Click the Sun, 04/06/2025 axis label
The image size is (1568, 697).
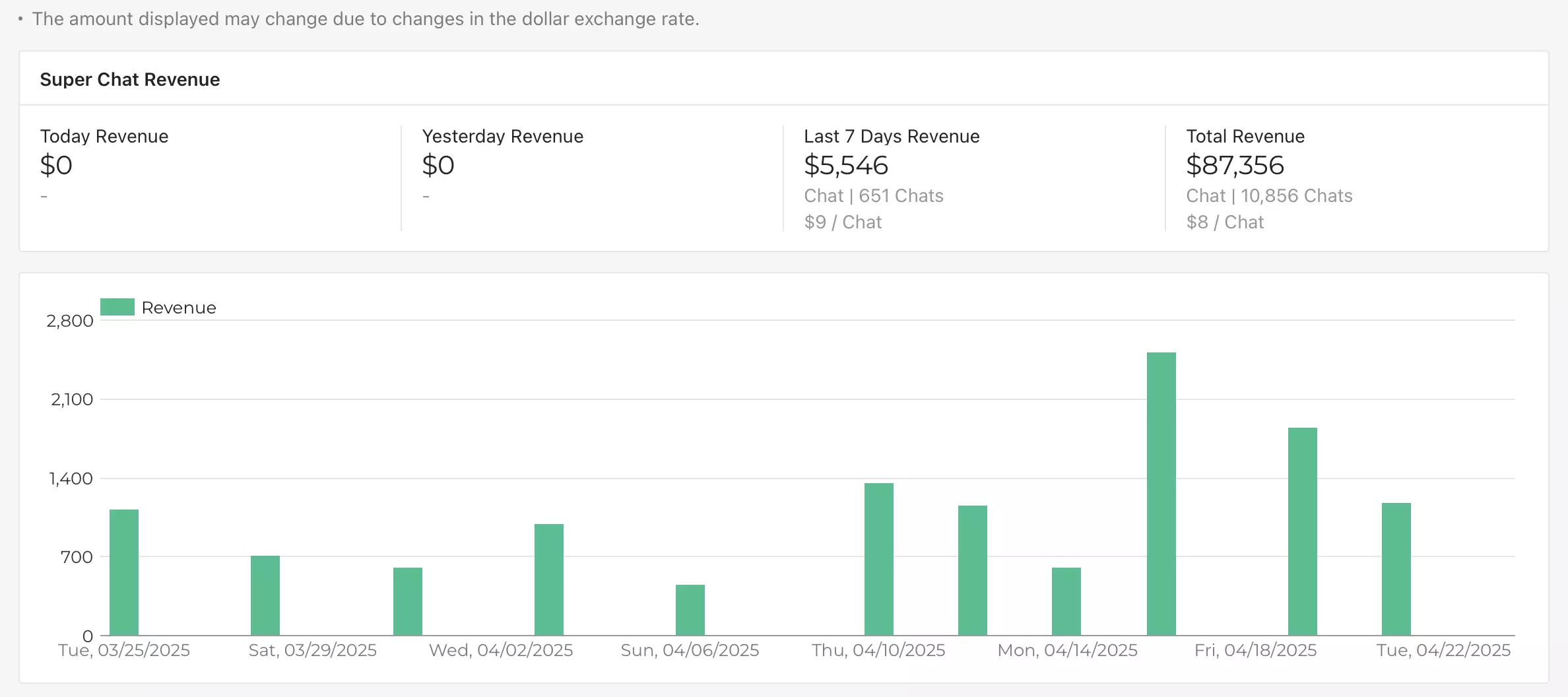pyautogui.click(x=690, y=650)
